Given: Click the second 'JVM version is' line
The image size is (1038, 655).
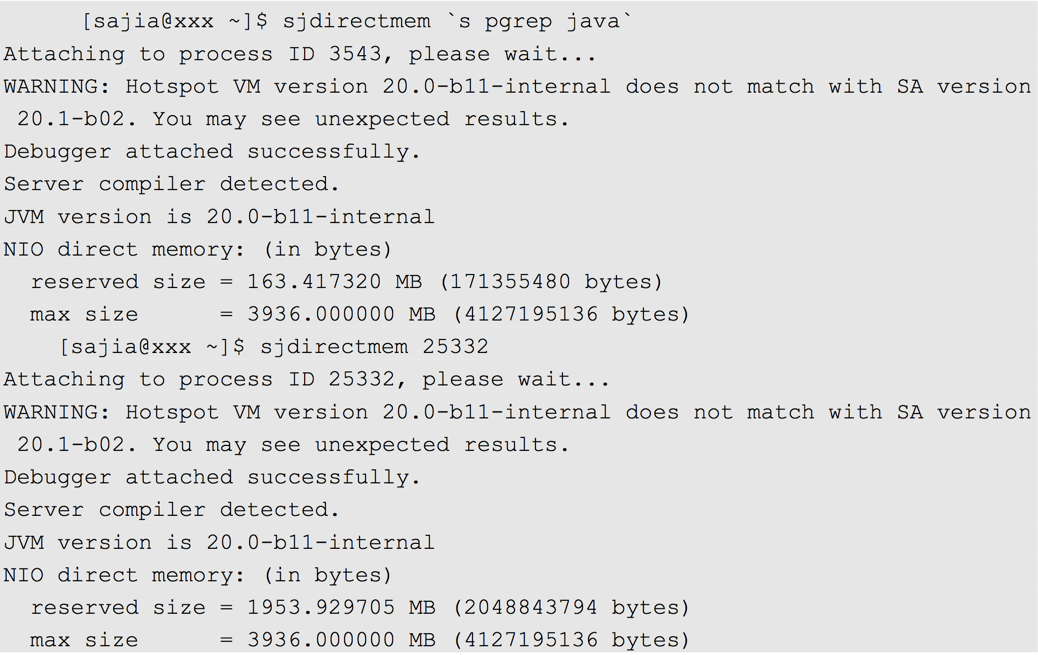Looking at the screenshot, I should click(x=219, y=543).
